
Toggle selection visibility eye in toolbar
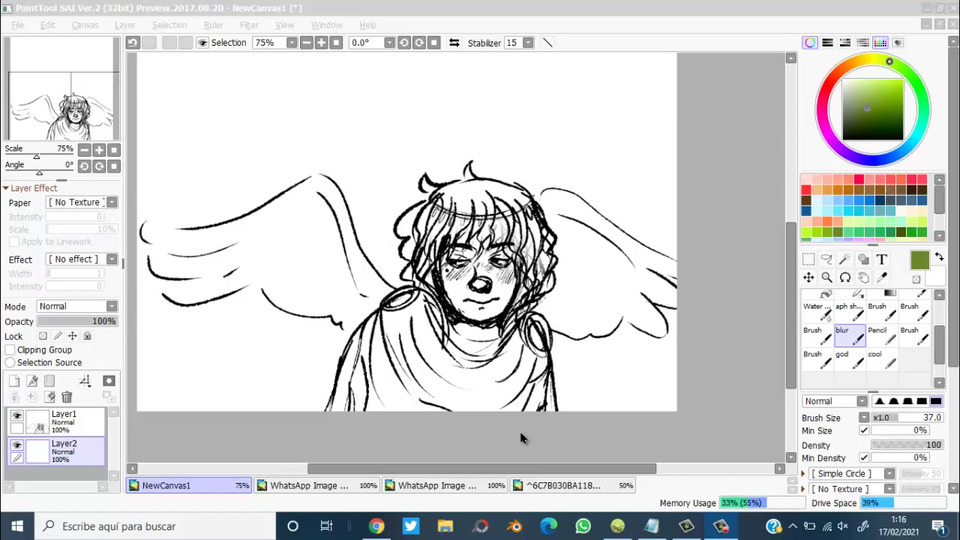[203, 43]
